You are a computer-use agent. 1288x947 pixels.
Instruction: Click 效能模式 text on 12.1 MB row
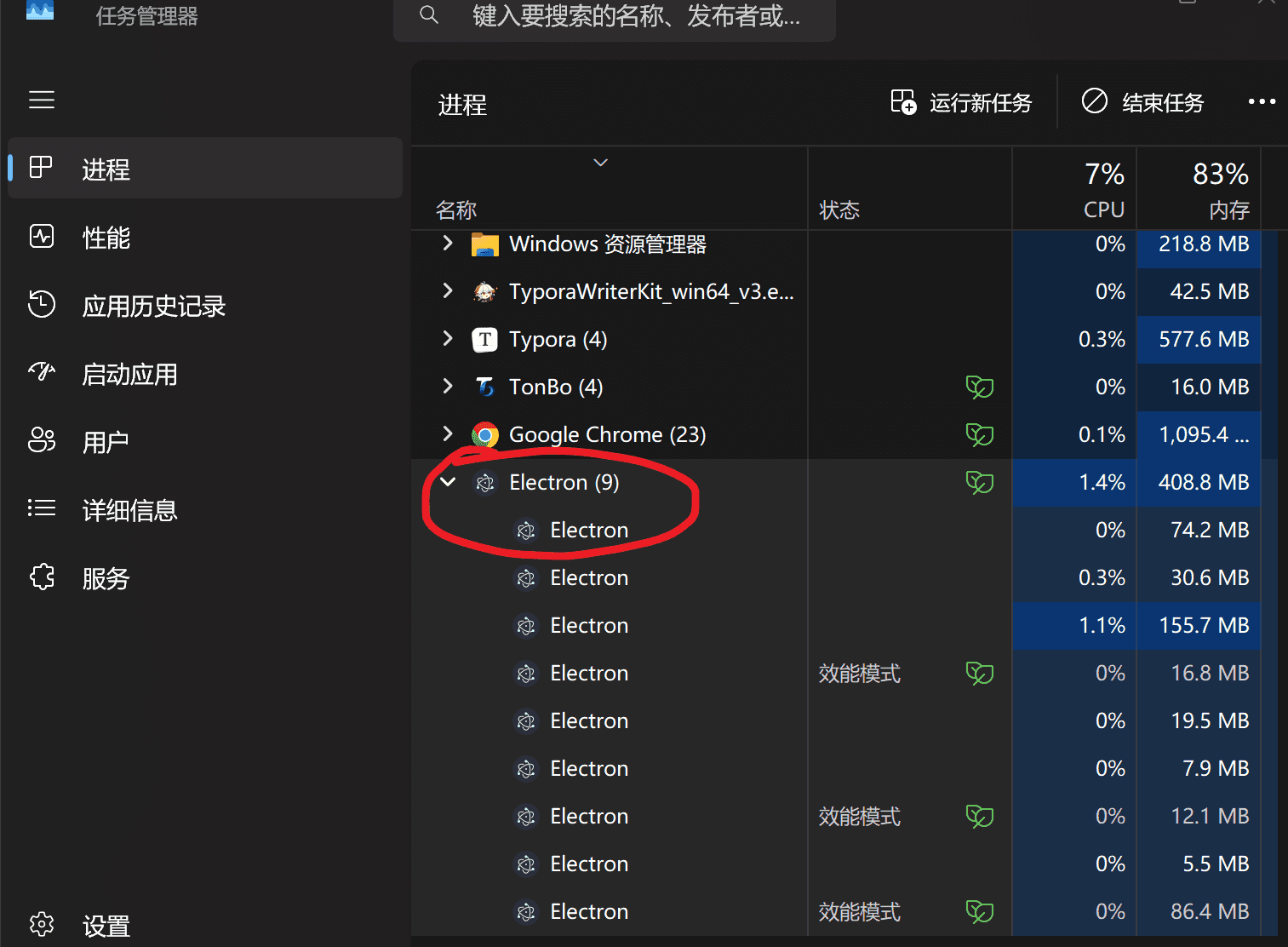click(860, 817)
